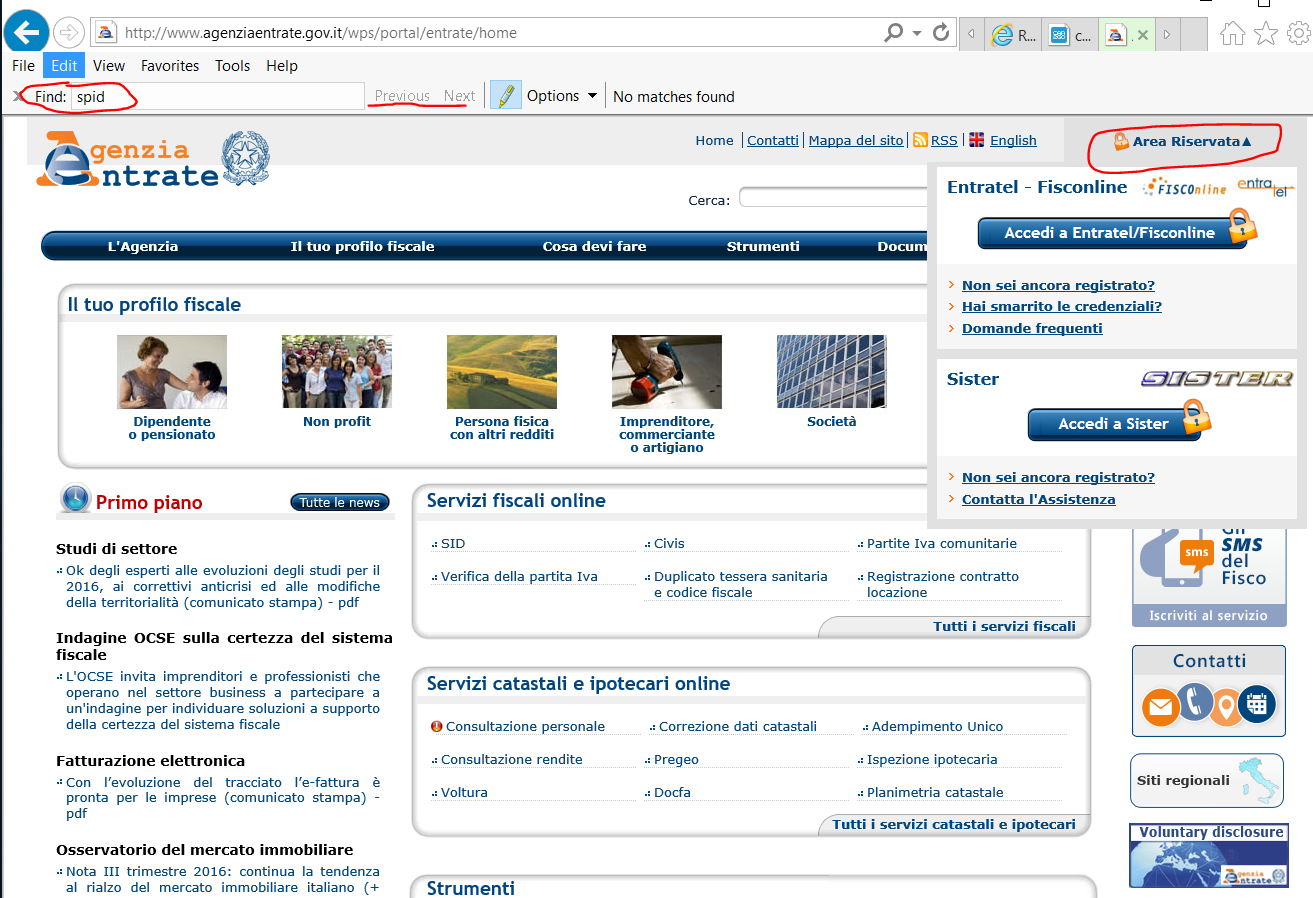Open the Tools menu
1313x898 pixels.
click(x=232, y=66)
